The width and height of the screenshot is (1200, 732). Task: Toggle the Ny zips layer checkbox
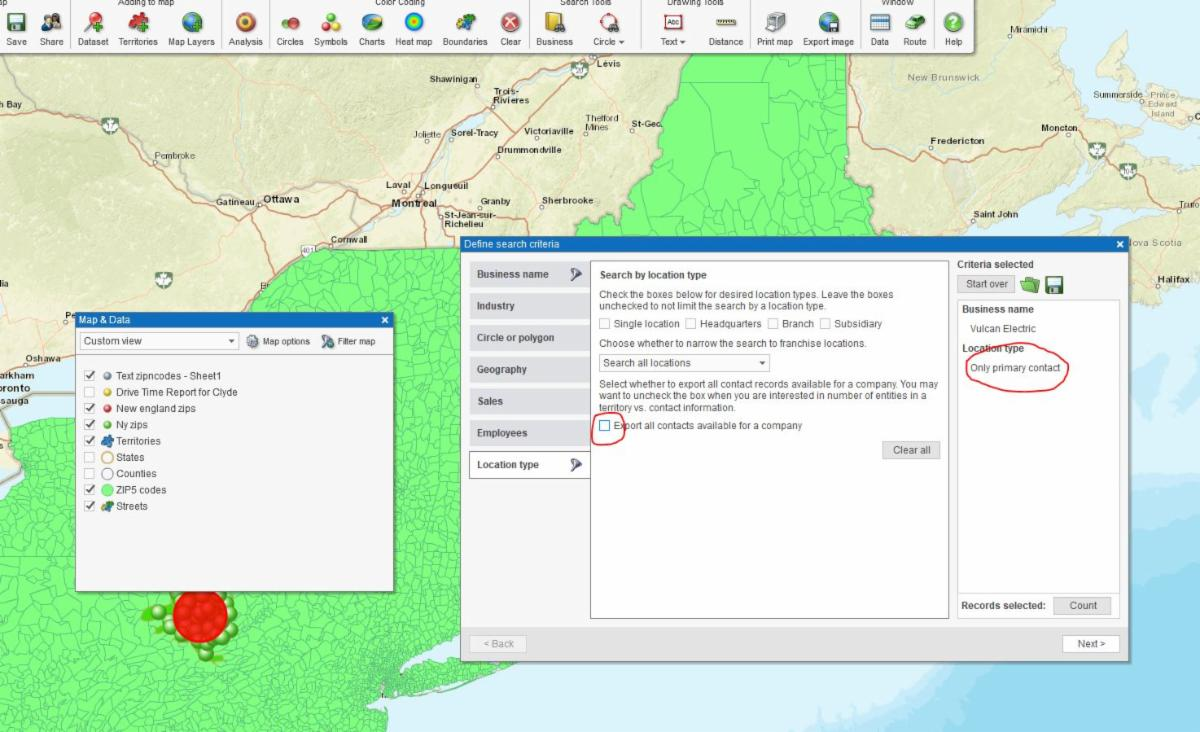tap(90, 424)
